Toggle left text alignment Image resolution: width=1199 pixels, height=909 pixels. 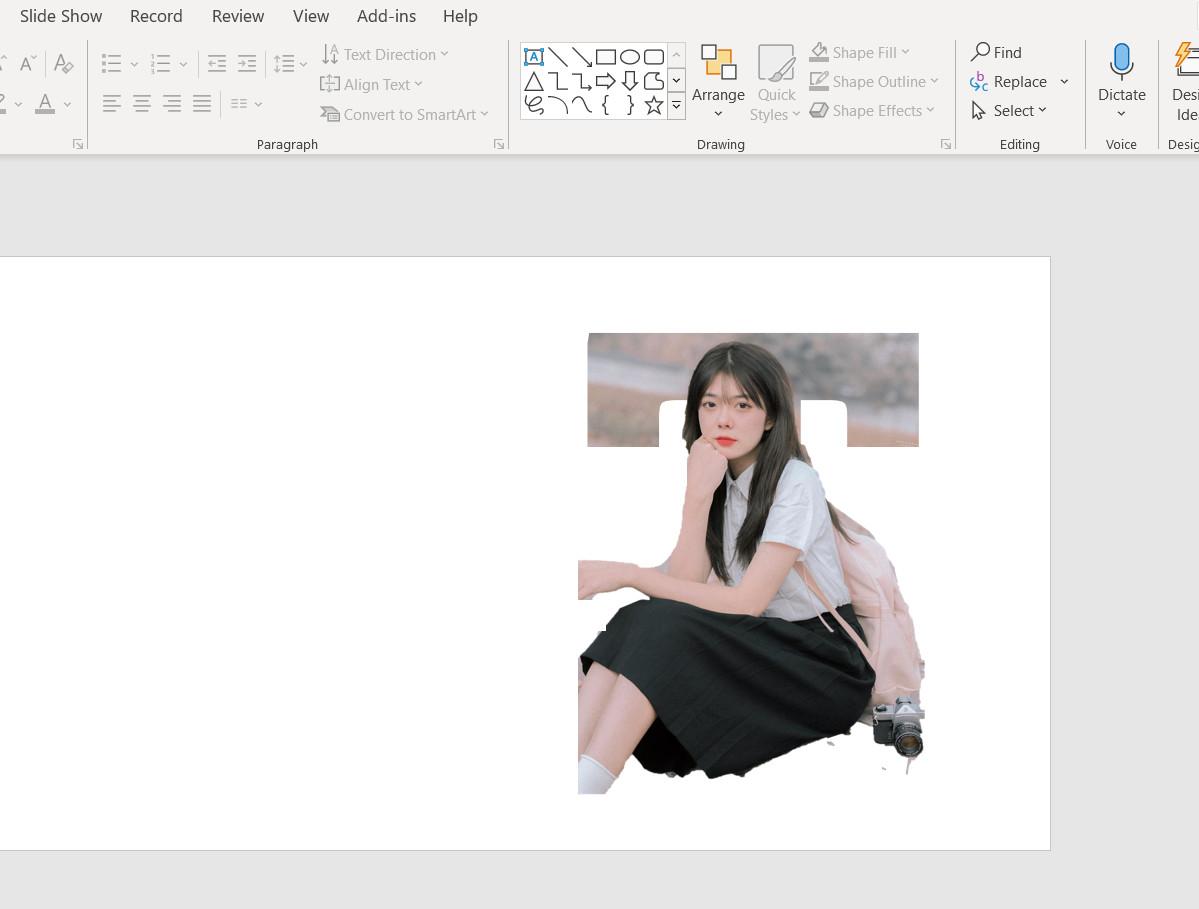pos(112,104)
